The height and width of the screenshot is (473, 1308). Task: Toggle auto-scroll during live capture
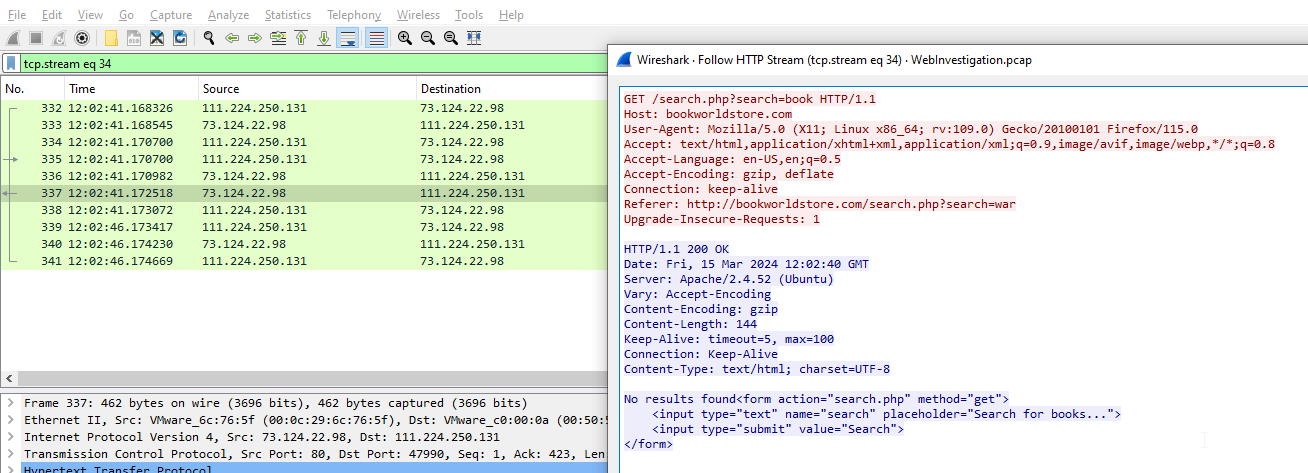tap(348, 38)
